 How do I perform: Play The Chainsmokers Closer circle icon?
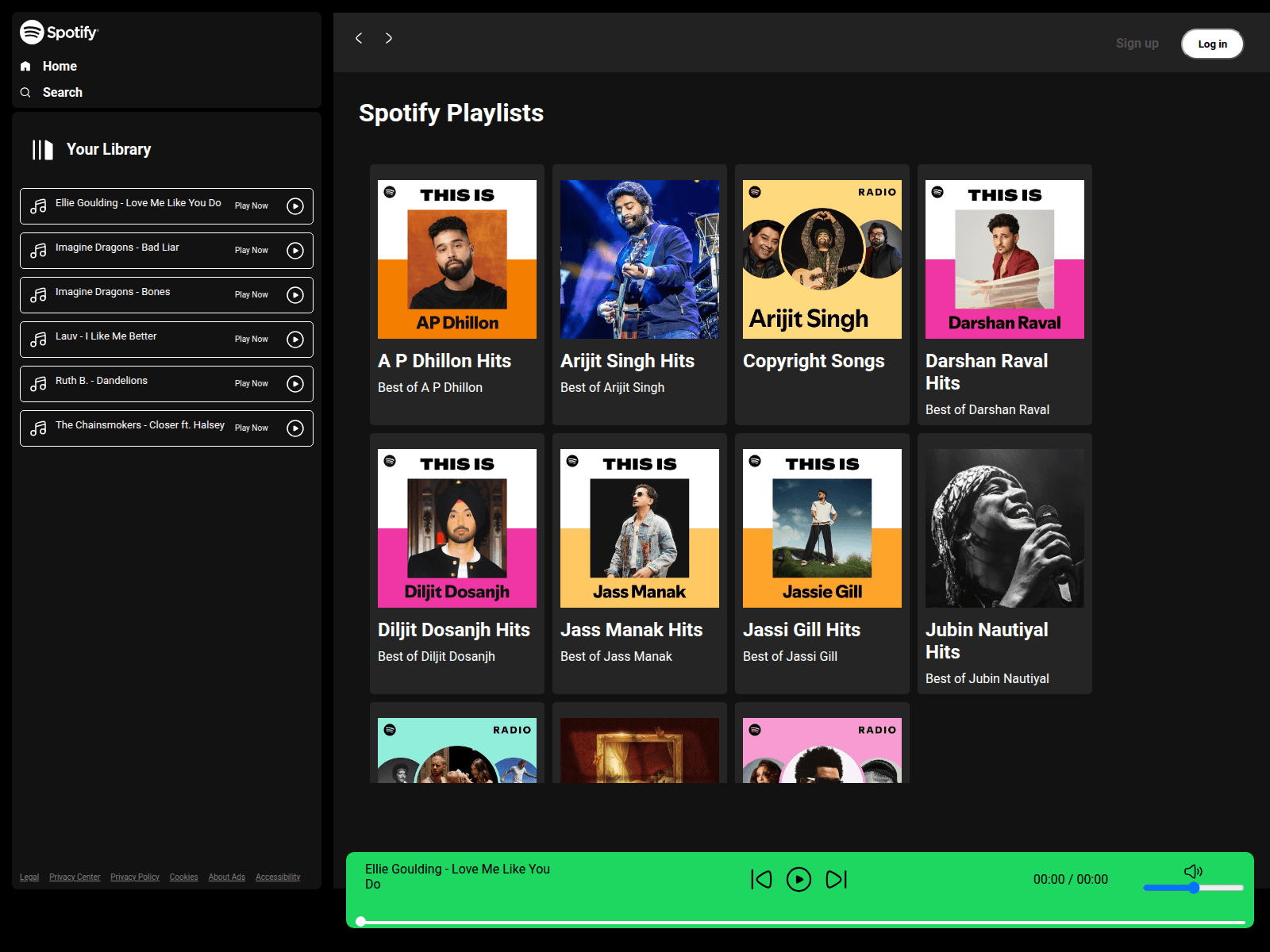(x=295, y=428)
